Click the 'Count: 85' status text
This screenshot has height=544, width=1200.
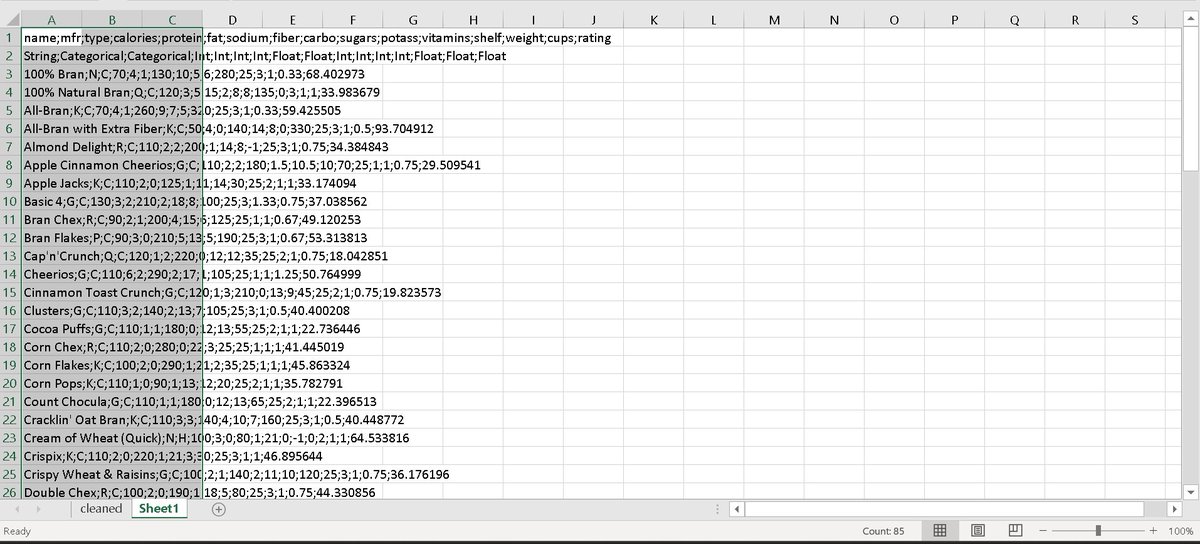883,530
